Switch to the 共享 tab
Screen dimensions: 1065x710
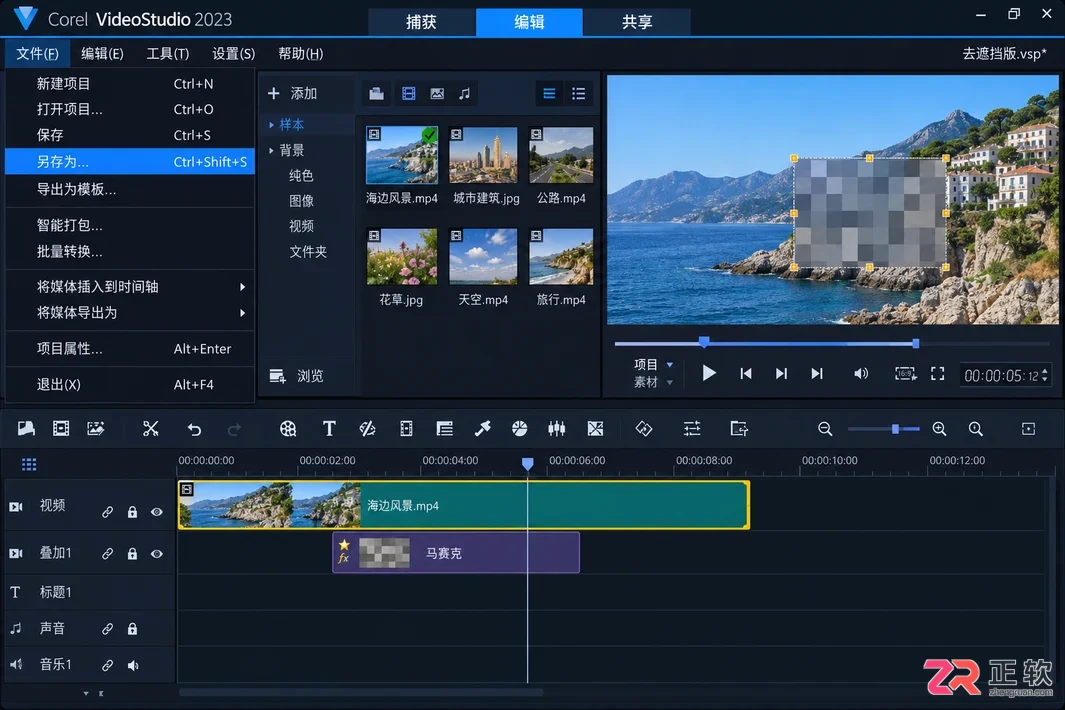637,22
